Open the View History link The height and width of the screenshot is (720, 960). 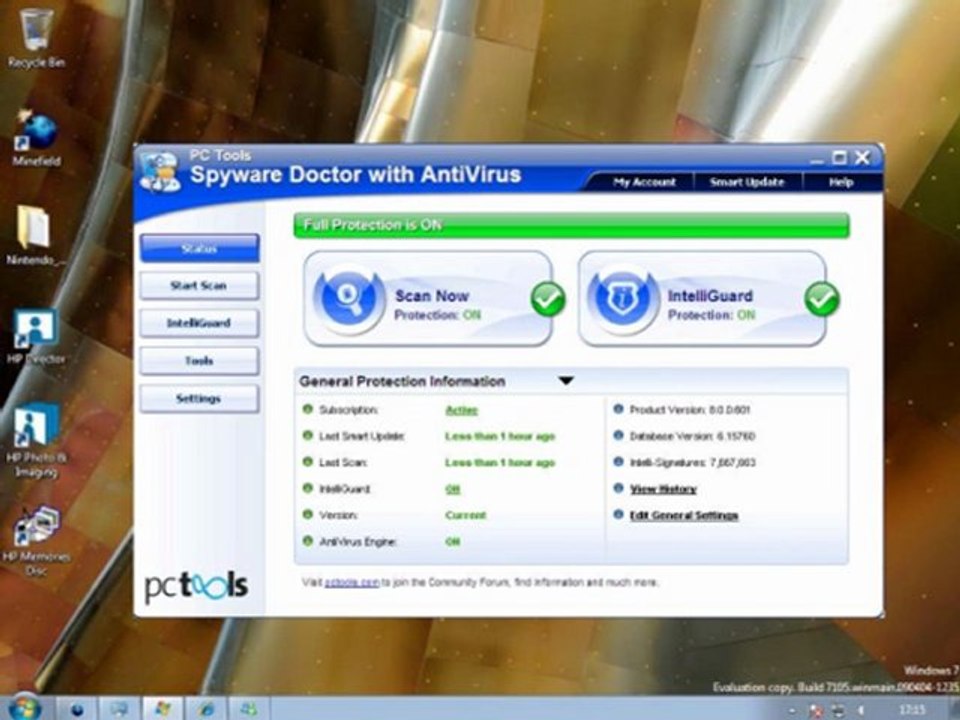pos(664,489)
